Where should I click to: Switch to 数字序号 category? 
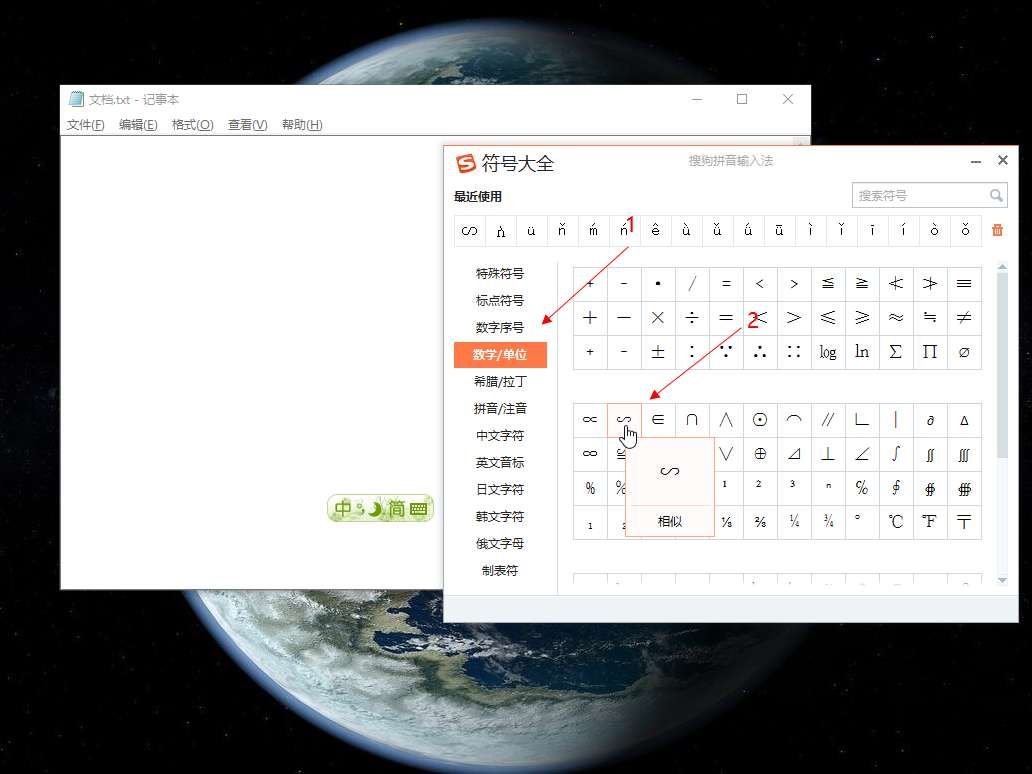tap(500, 327)
